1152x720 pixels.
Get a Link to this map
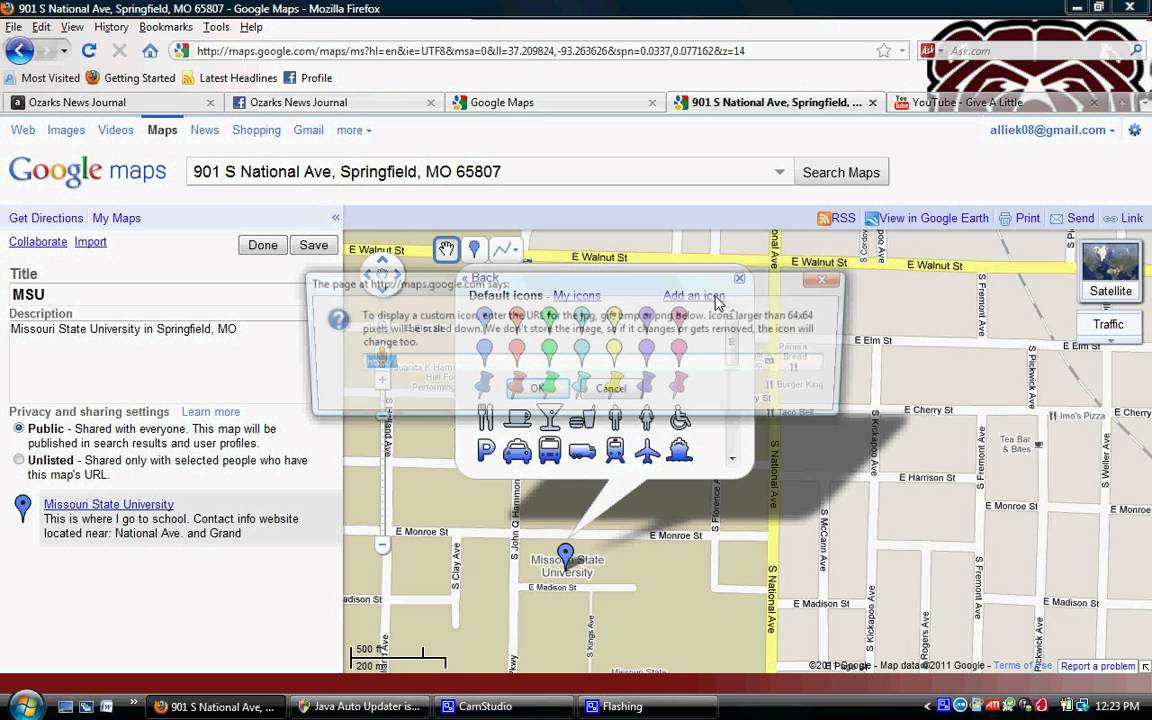click(x=1123, y=218)
